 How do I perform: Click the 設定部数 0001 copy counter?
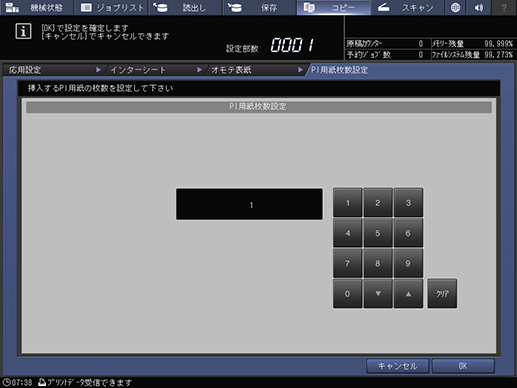[270, 45]
